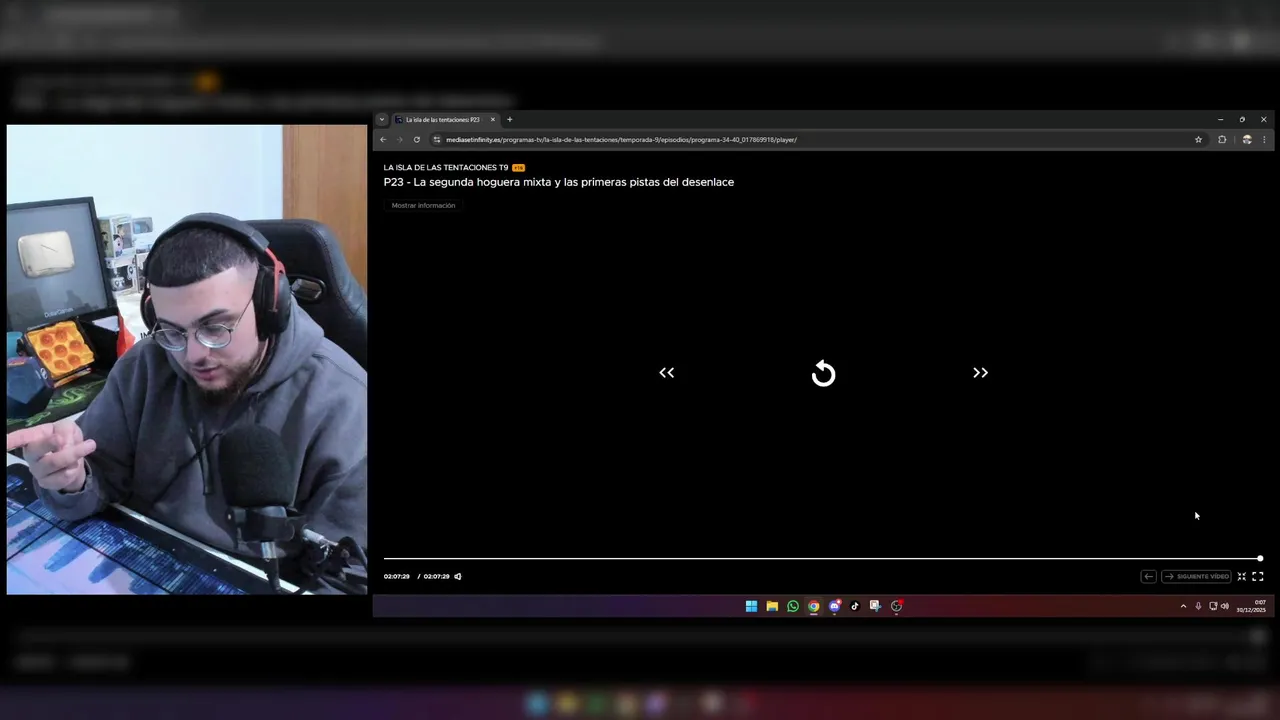Viewport: 1280px width, 720px height.
Task: Click the video progress bar
Action: pyautogui.click(x=822, y=558)
